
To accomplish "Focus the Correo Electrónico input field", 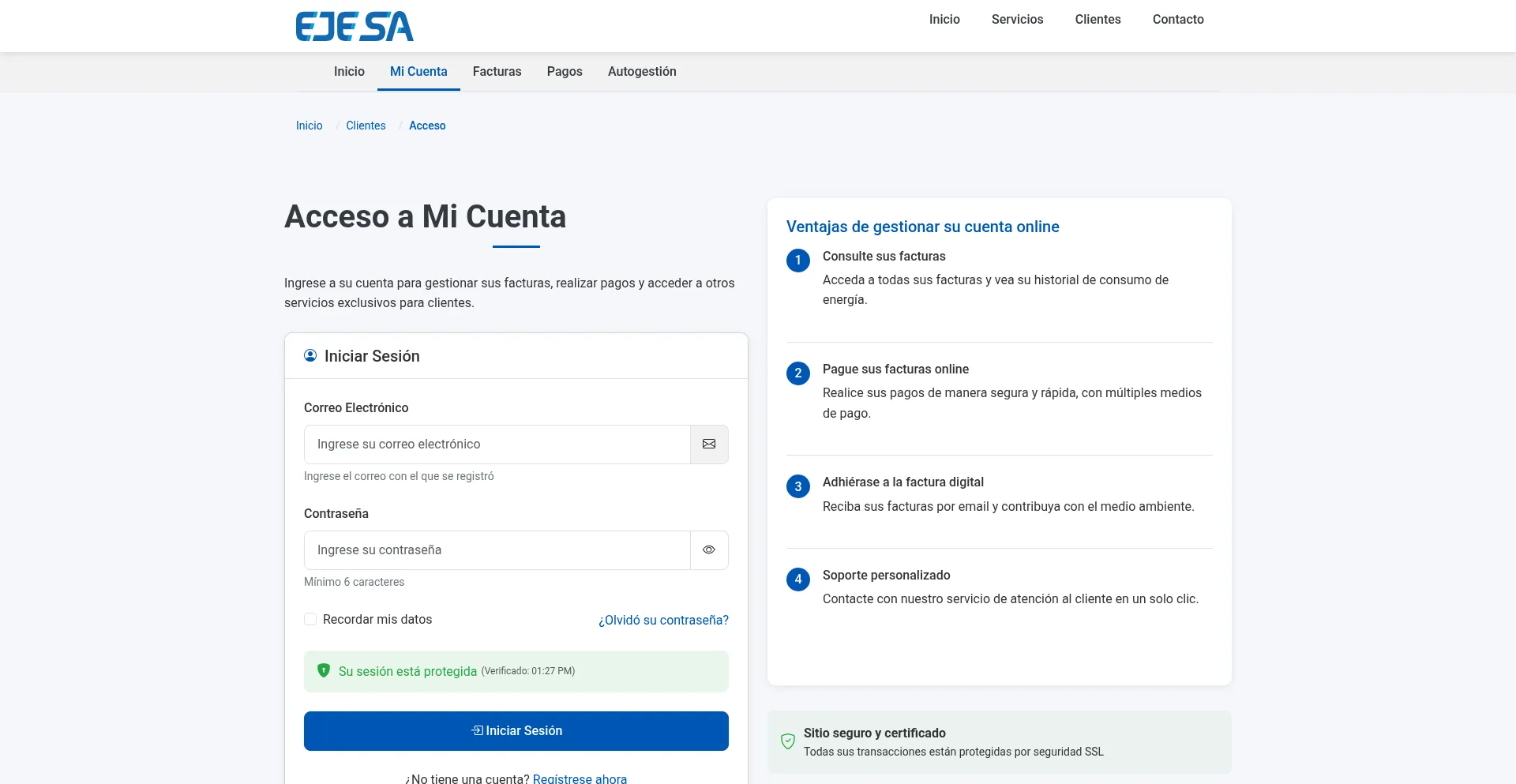I will coord(497,445).
